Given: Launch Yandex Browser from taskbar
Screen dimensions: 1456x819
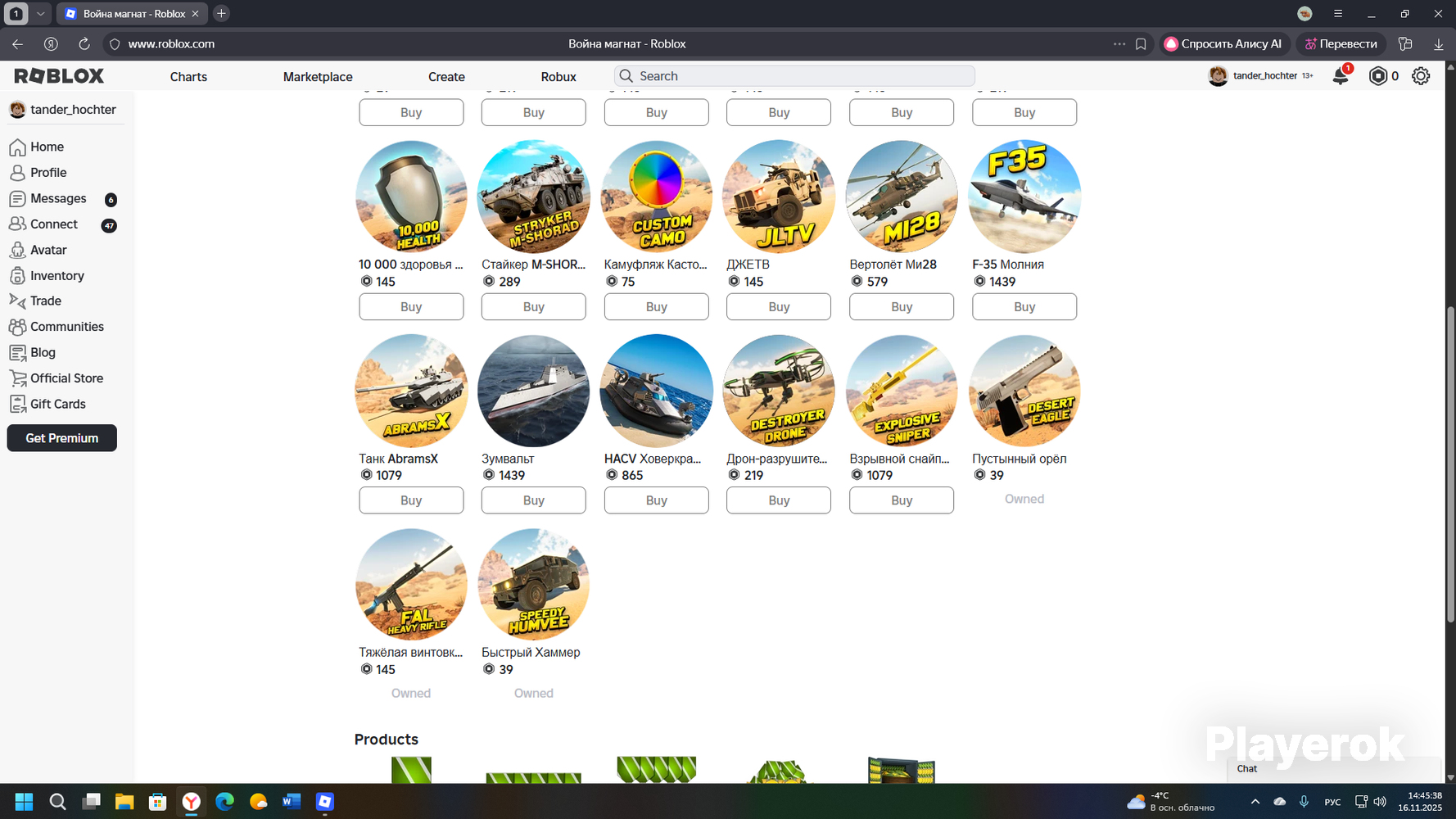Looking at the screenshot, I should tap(192, 802).
